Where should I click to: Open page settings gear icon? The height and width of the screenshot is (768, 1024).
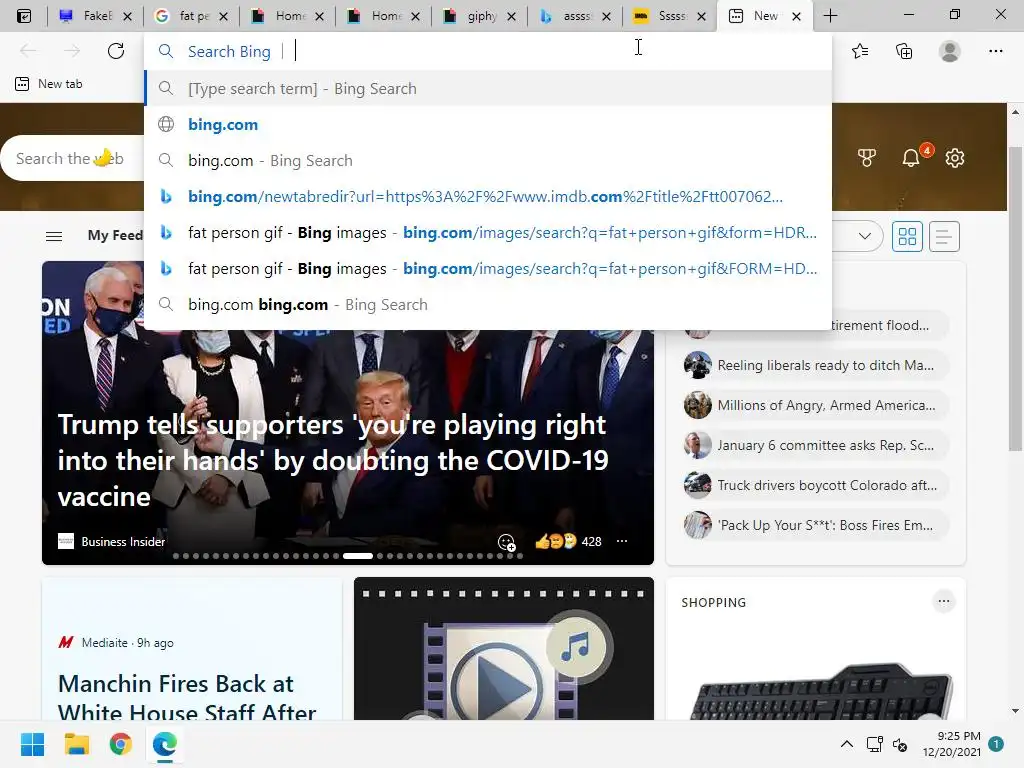coord(955,158)
